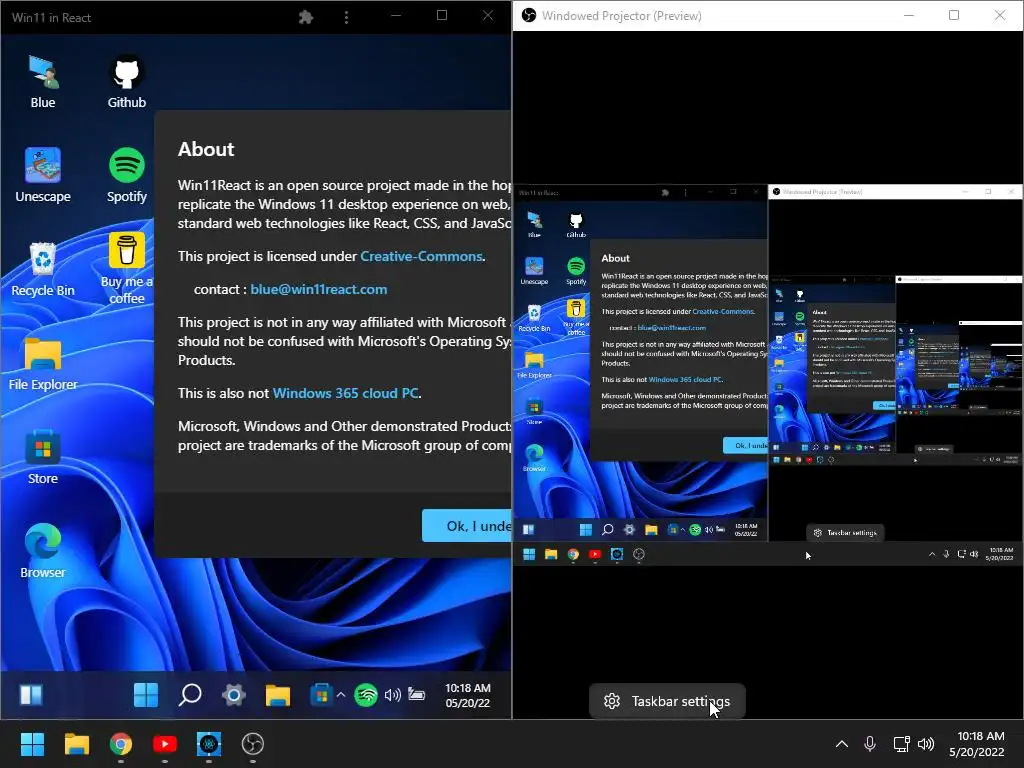Follow the Creative-Commons link
Viewport: 1024px width, 768px height.
coord(421,256)
